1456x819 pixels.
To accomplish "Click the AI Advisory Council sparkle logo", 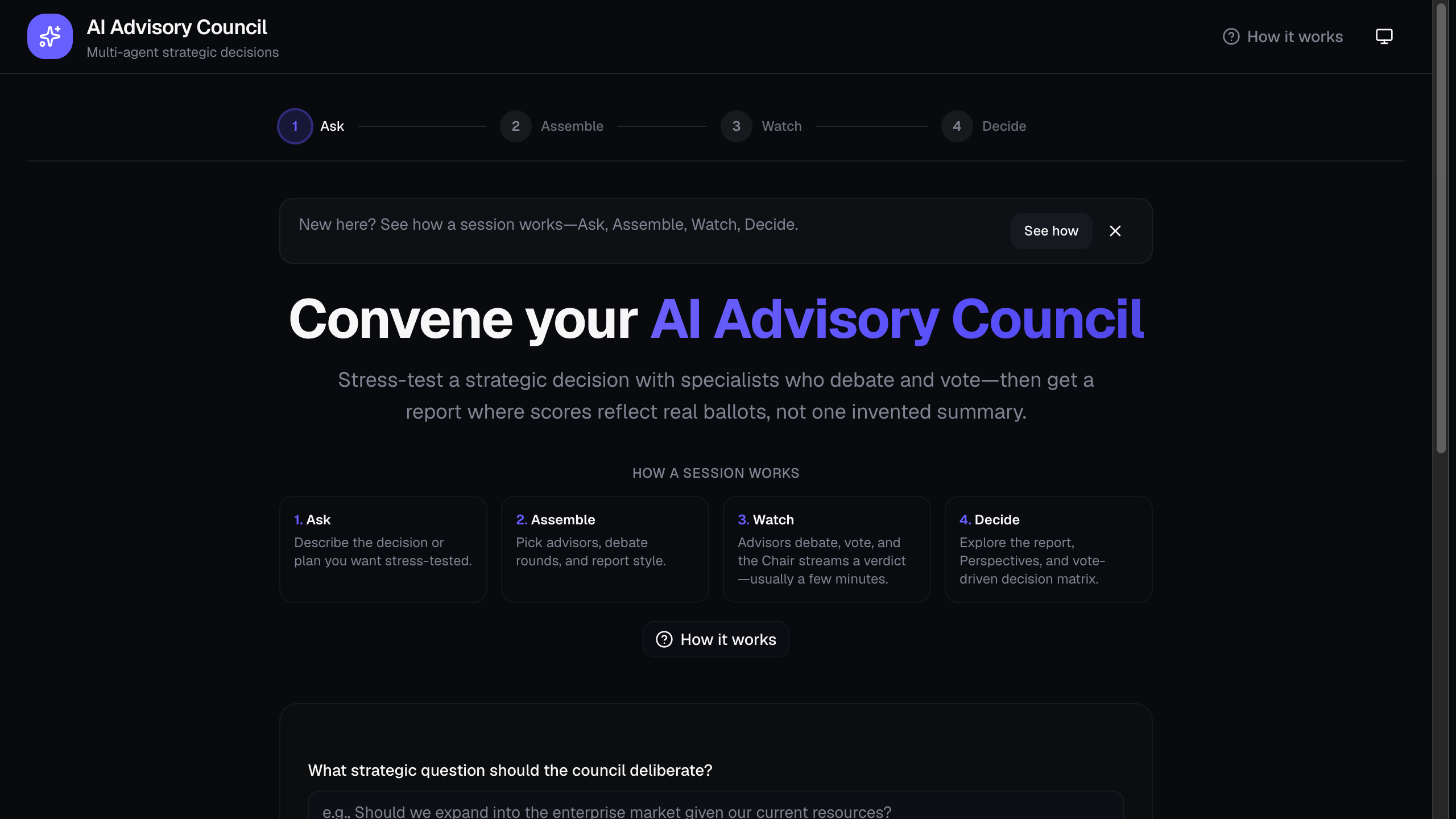I will coord(50,36).
